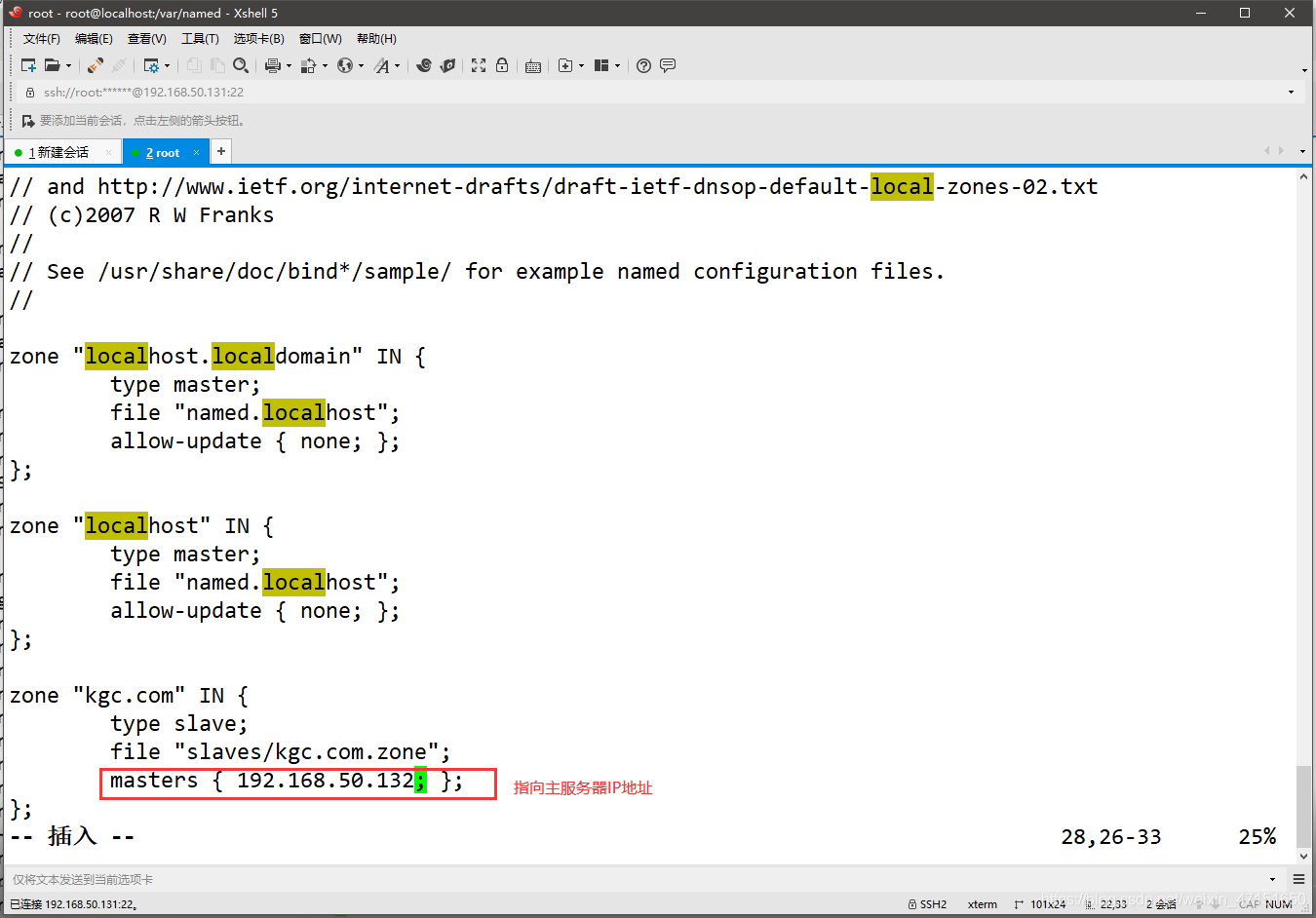Click the layout panes icon
Viewport: 1316px width, 918px height.
coord(601,65)
